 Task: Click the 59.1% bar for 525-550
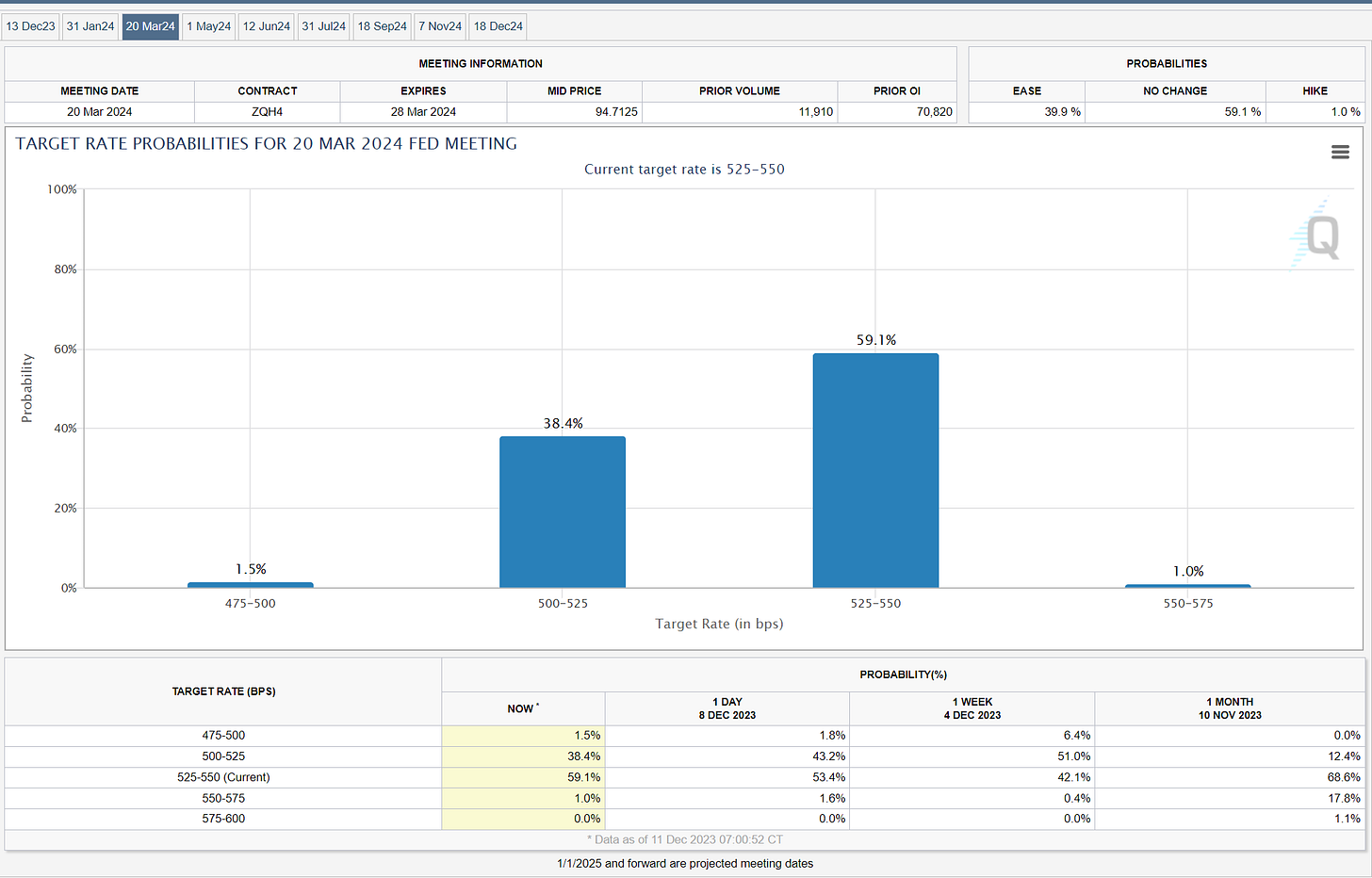875,470
